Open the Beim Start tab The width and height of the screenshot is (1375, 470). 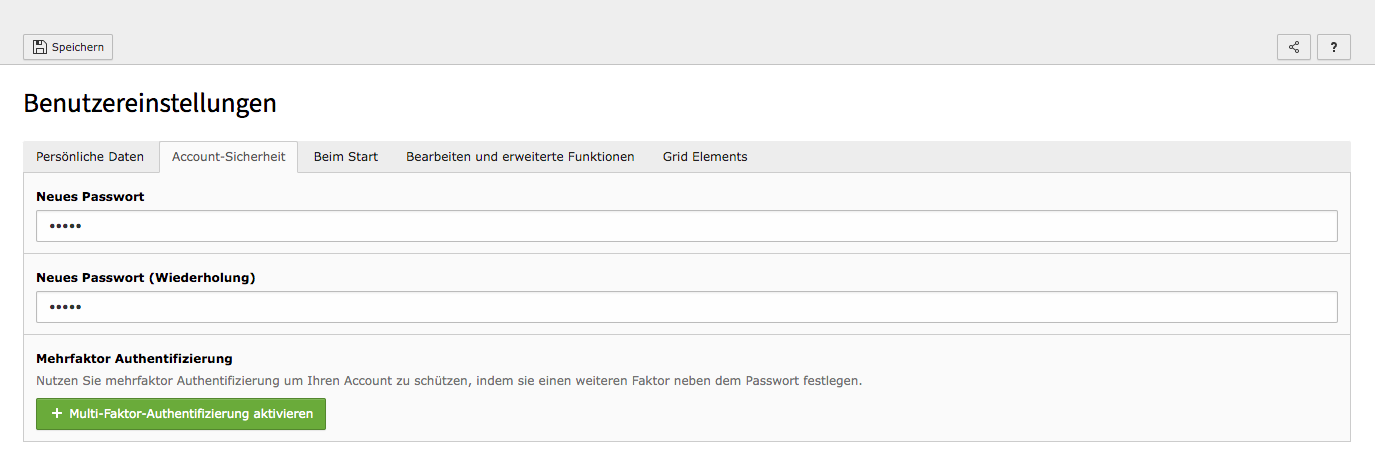[346, 157]
